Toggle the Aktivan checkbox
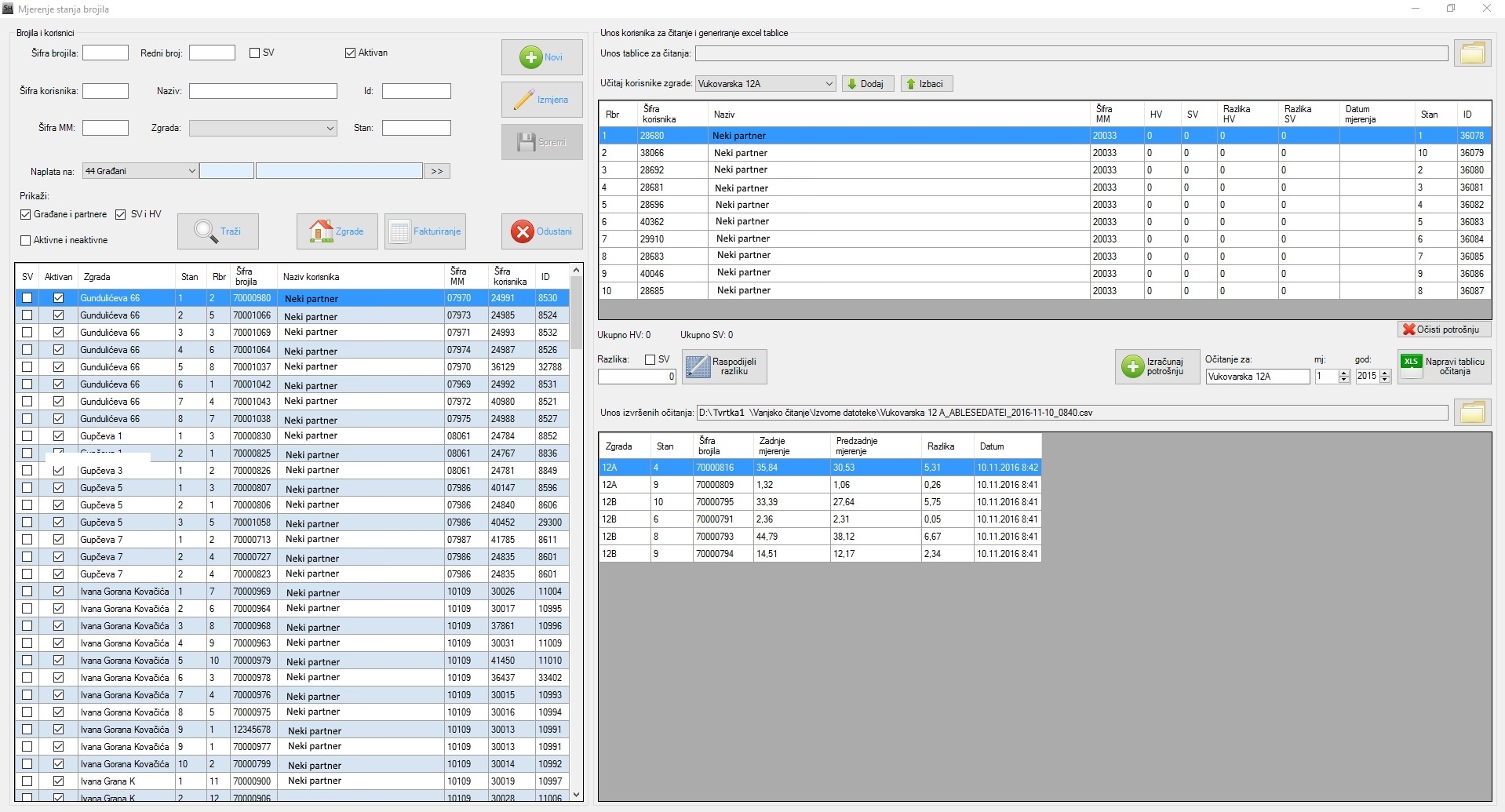Viewport: 1505px width, 812px height. 350,53
